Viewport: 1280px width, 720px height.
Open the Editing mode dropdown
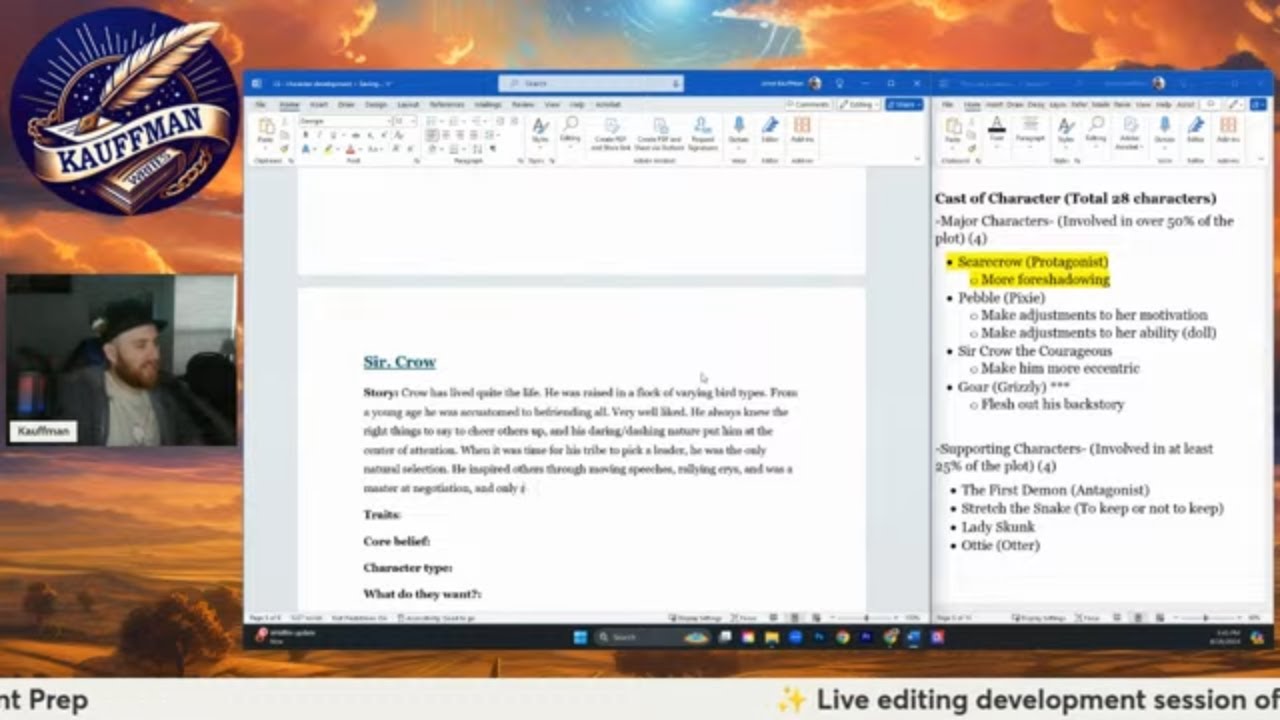[x=858, y=104]
